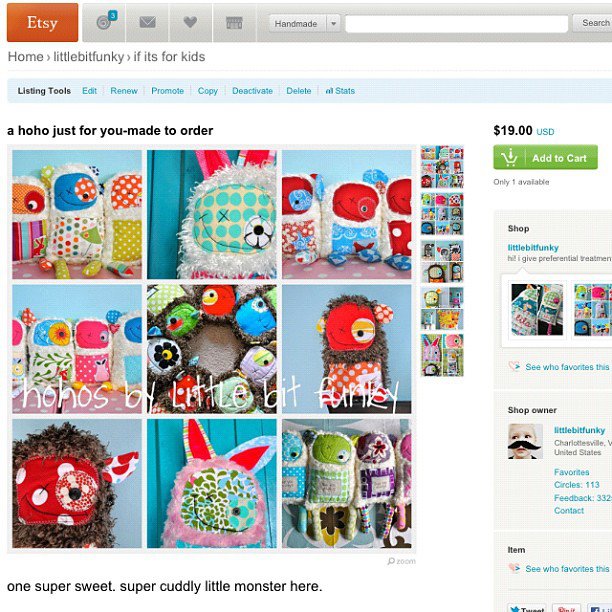Select the last thumbnail with pink bunny

(x=442, y=355)
